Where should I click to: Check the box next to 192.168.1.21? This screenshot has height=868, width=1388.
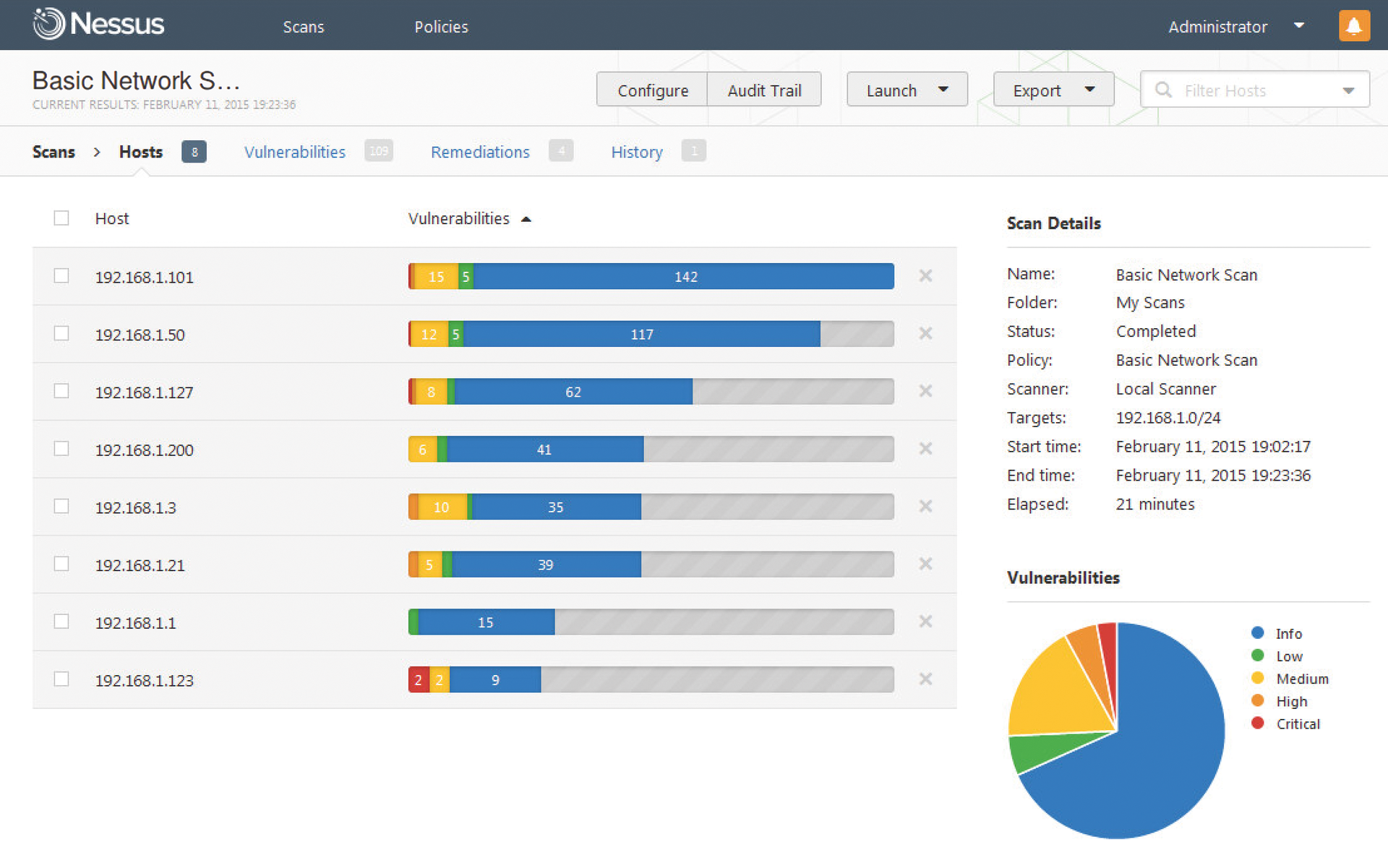[x=61, y=564]
